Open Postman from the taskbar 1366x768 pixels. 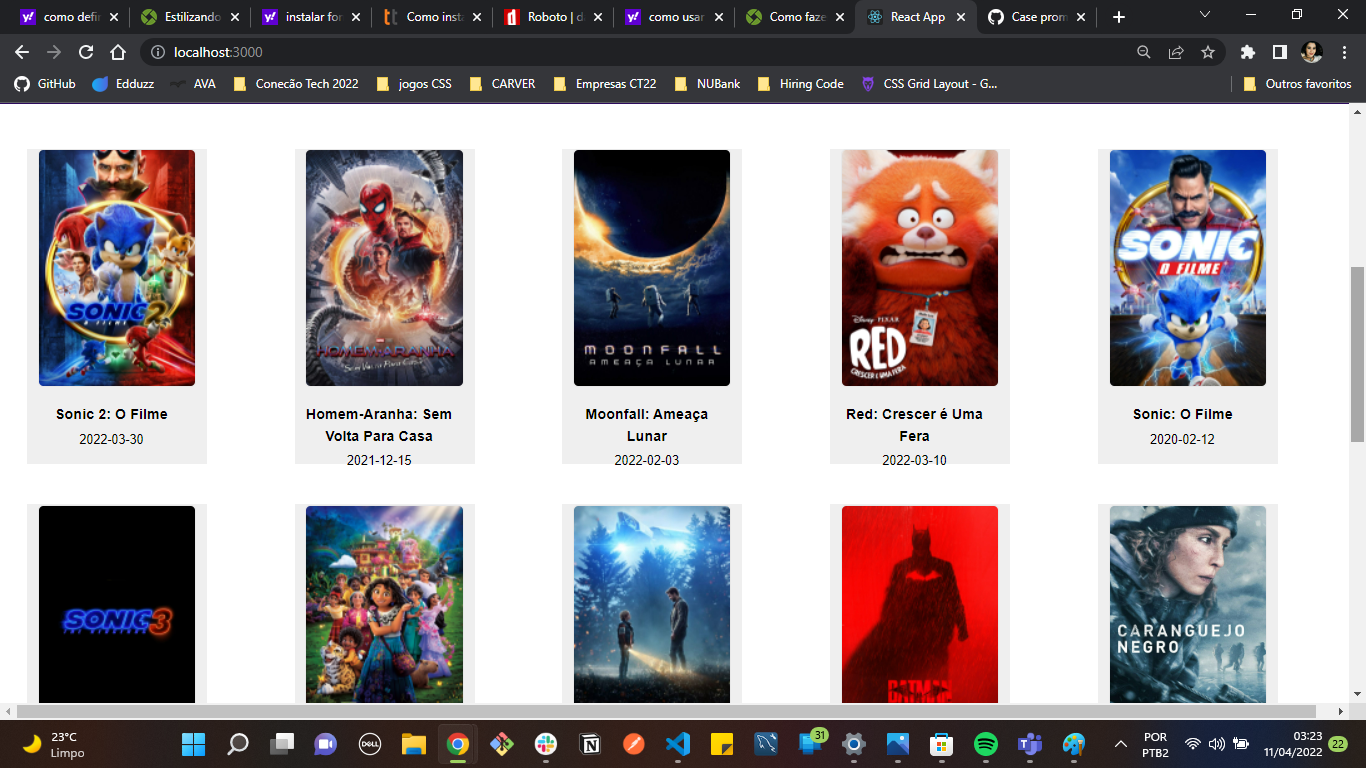pyautogui.click(x=634, y=744)
